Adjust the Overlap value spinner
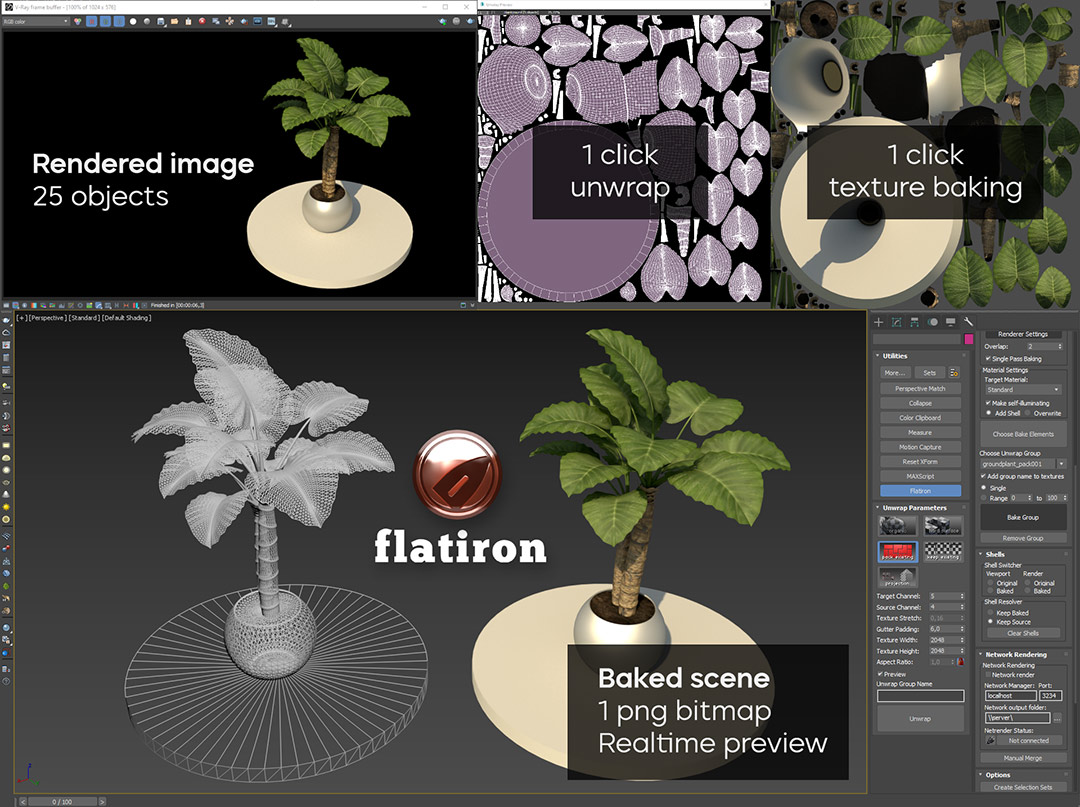The height and width of the screenshot is (807, 1080). pyautogui.click(x=1059, y=346)
